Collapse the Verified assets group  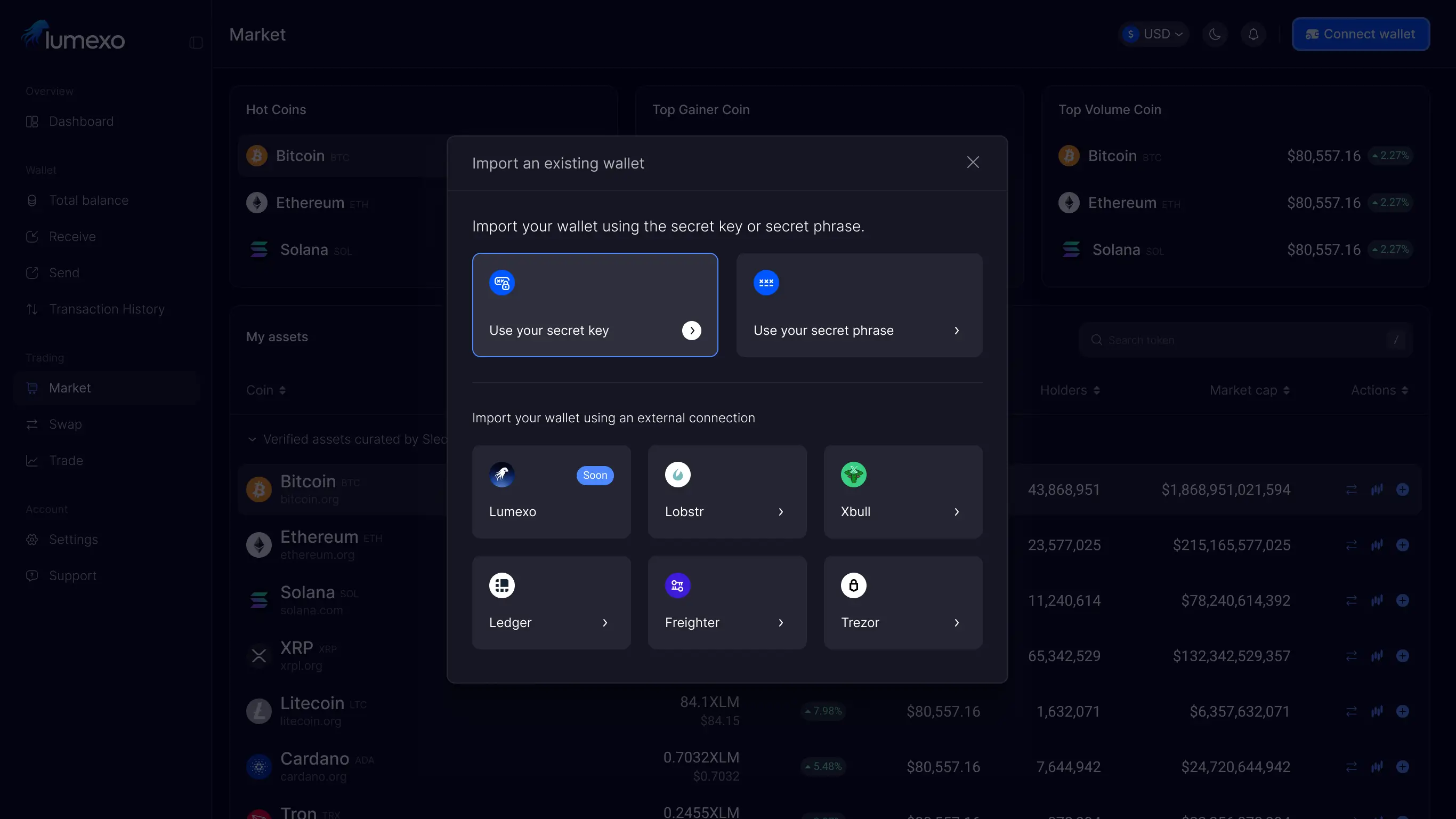252,439
